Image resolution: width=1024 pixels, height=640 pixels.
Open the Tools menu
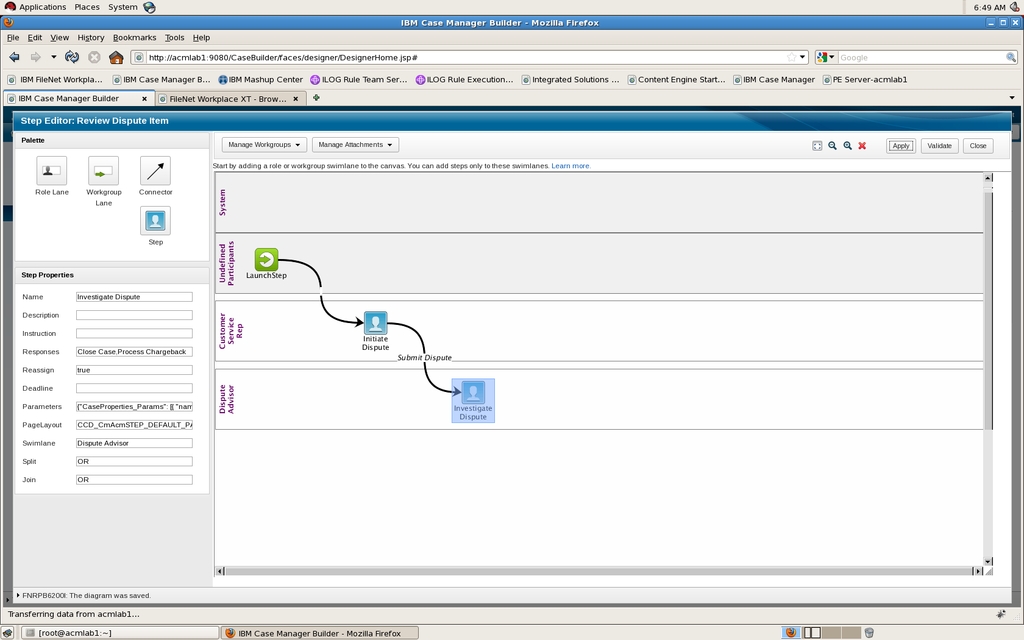(x=174, y=38)
